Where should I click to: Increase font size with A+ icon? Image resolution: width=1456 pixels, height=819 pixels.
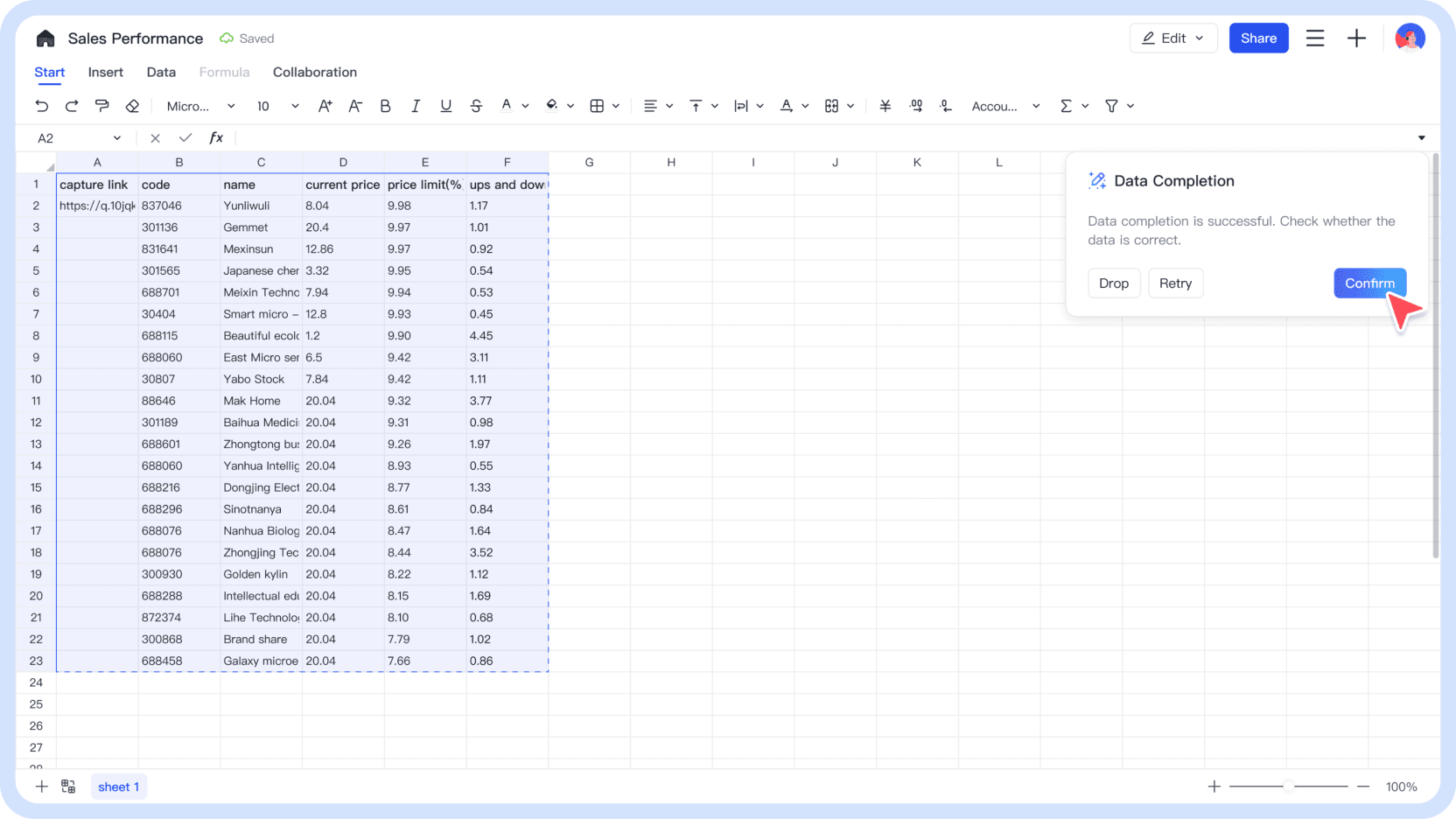(325, 106)
